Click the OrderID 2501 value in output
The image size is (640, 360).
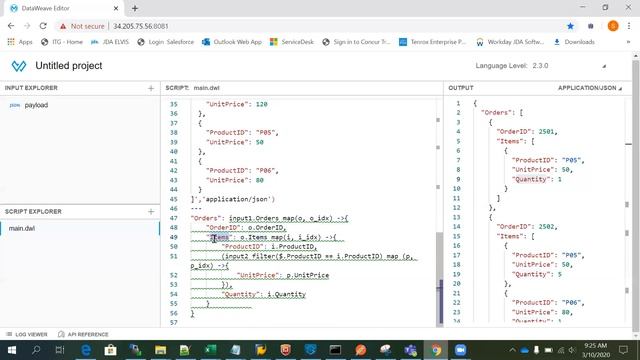(546, 132)
